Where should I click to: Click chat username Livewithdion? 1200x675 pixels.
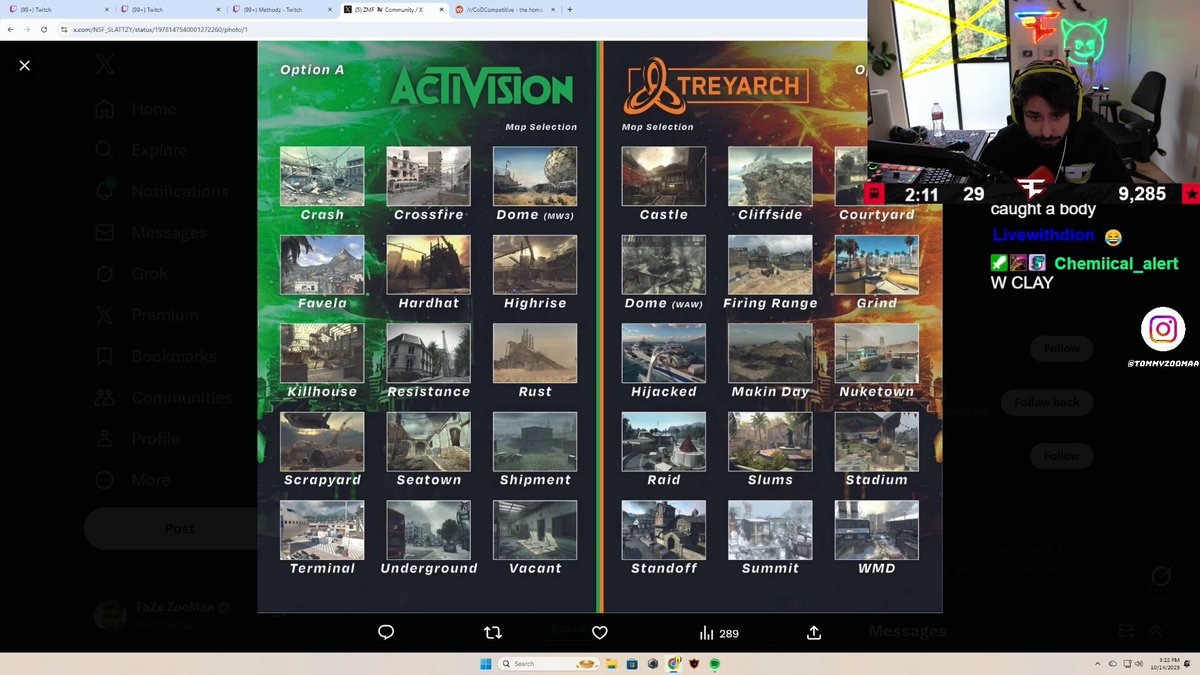tap(1045, 236)
